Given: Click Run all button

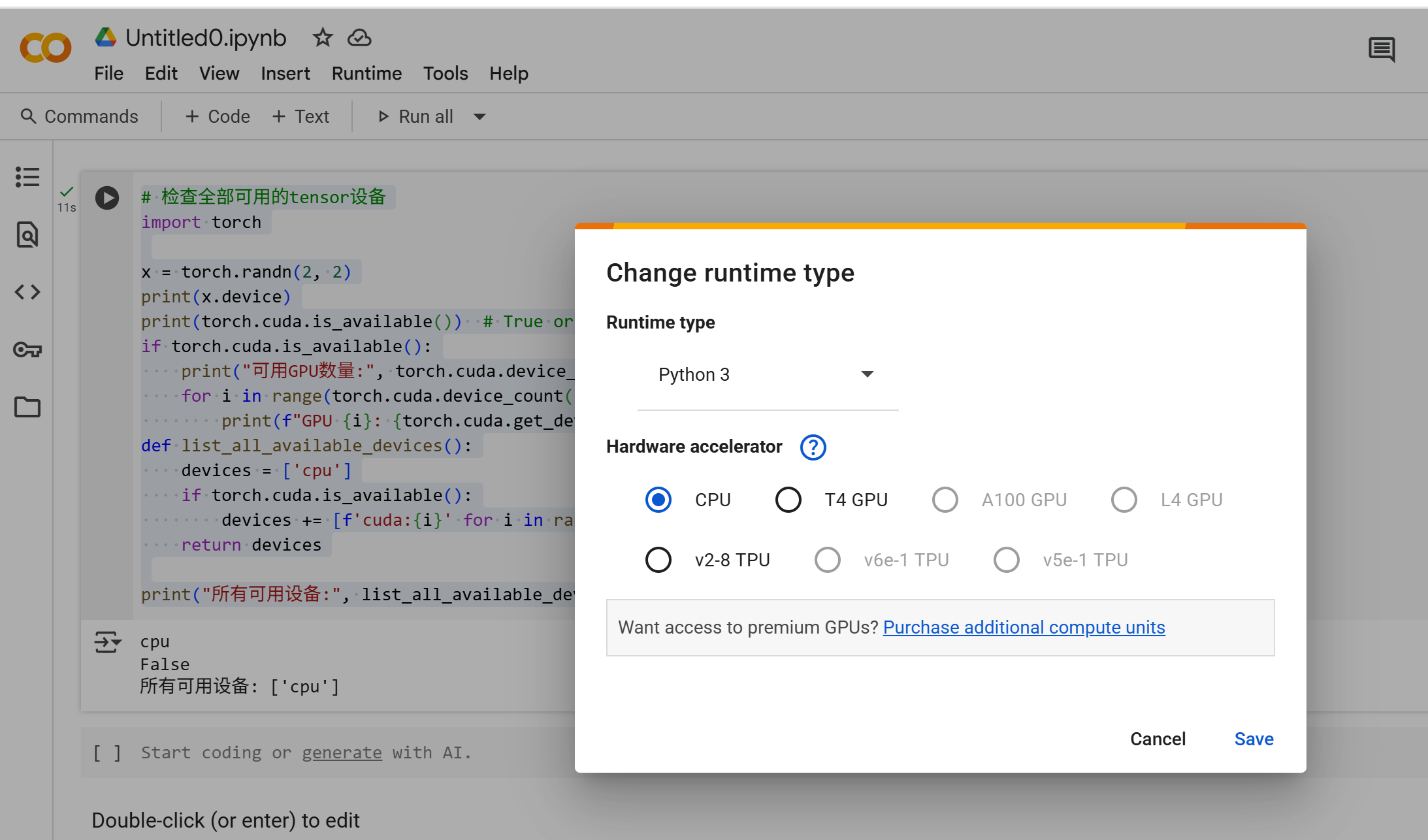Looking at the screenshot, I should click(415, 116).
